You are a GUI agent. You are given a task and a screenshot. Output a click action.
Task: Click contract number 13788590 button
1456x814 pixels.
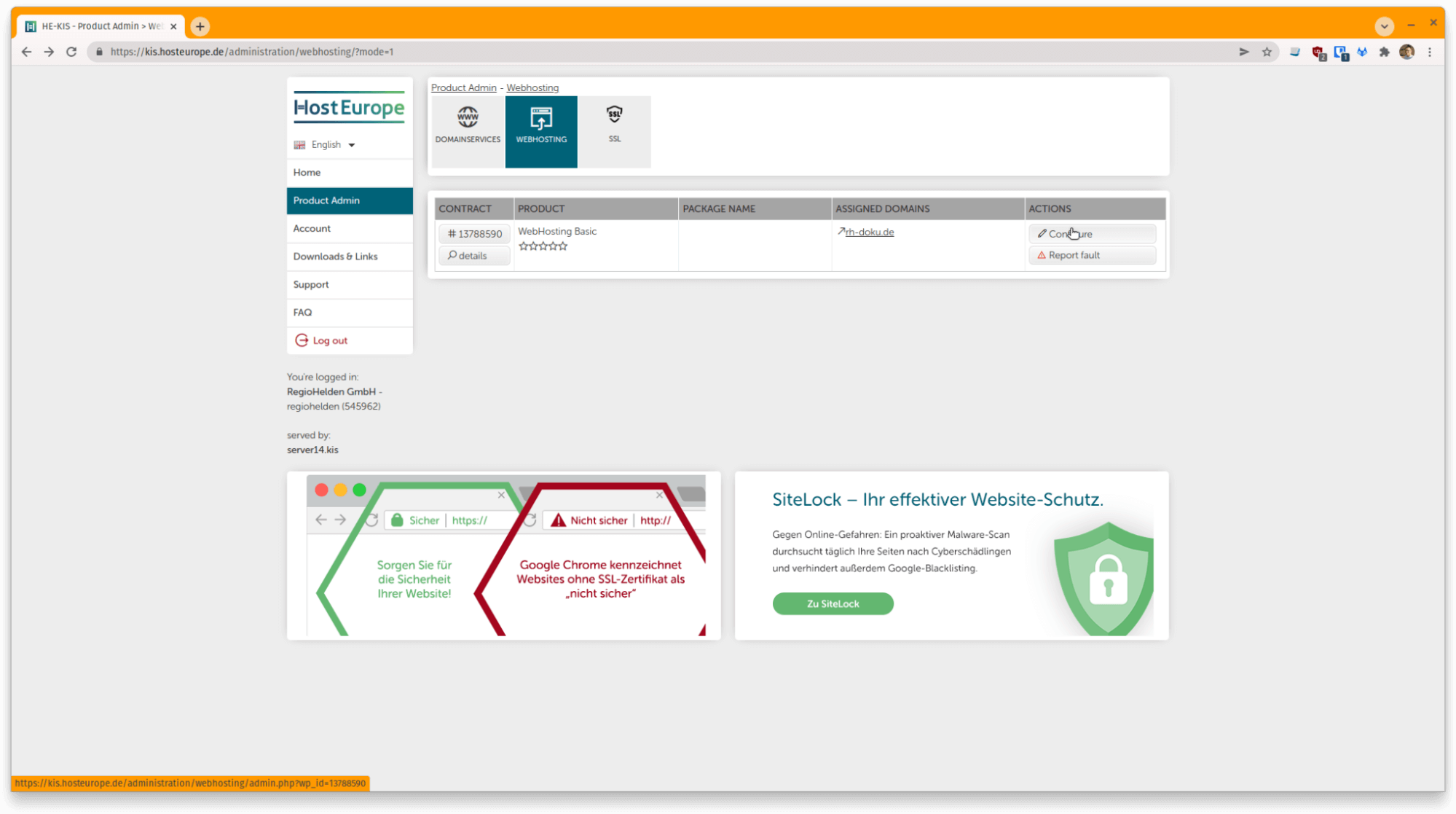pos(474,234)
